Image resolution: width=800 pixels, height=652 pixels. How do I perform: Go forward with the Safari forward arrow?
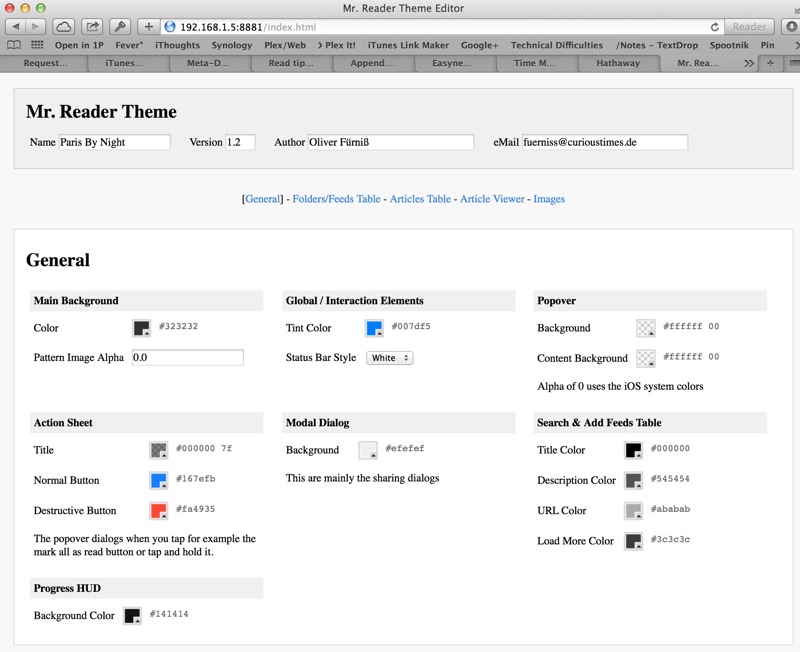(x=35, y=27)
